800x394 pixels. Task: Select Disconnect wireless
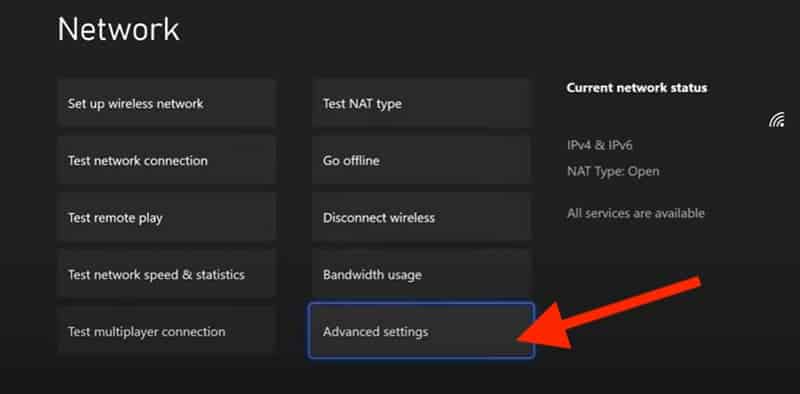[x=421, y=218]
